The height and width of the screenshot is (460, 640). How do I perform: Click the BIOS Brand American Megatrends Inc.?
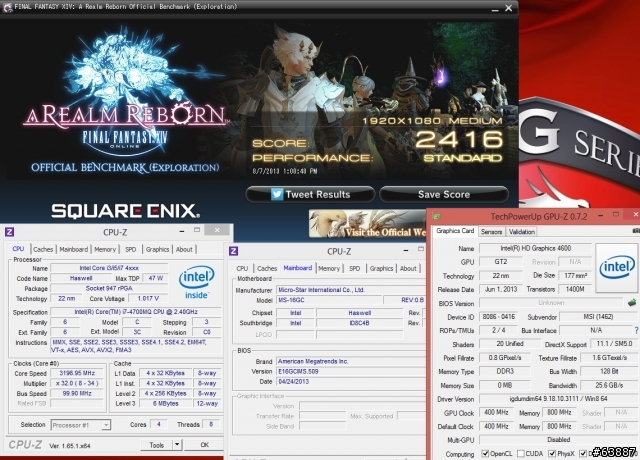(x=351, y=361)
